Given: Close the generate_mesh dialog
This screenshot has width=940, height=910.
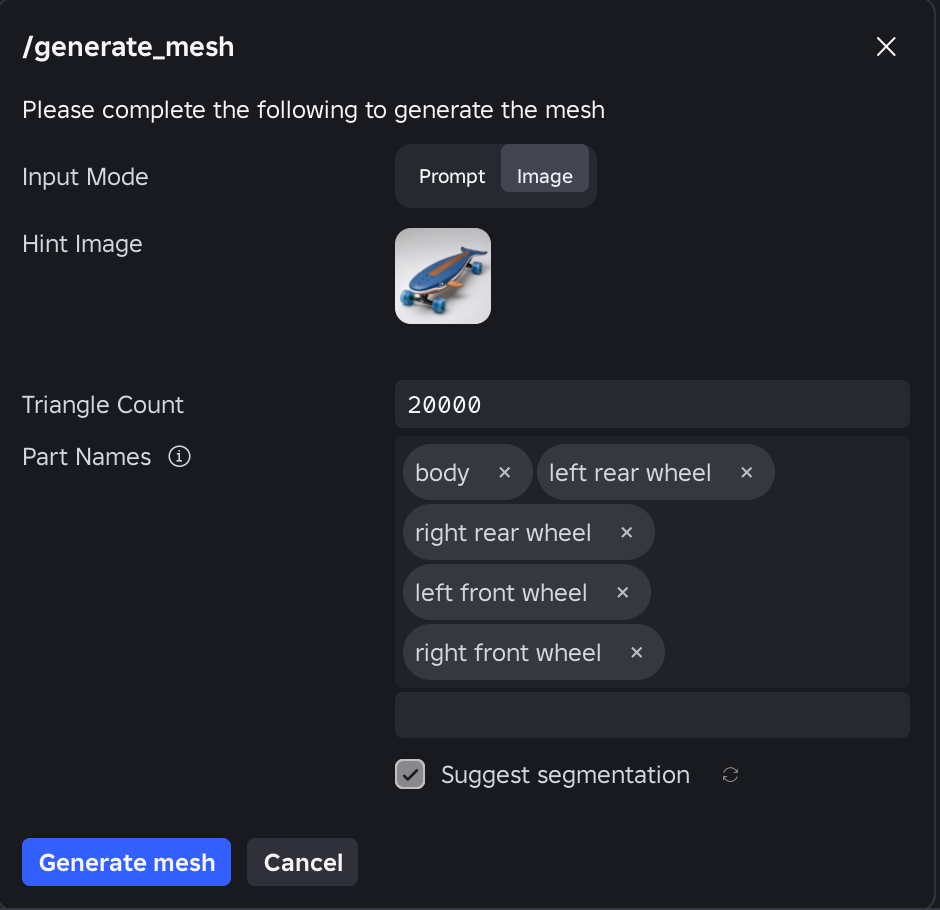Looking at the screenshot, I should 886,47.
